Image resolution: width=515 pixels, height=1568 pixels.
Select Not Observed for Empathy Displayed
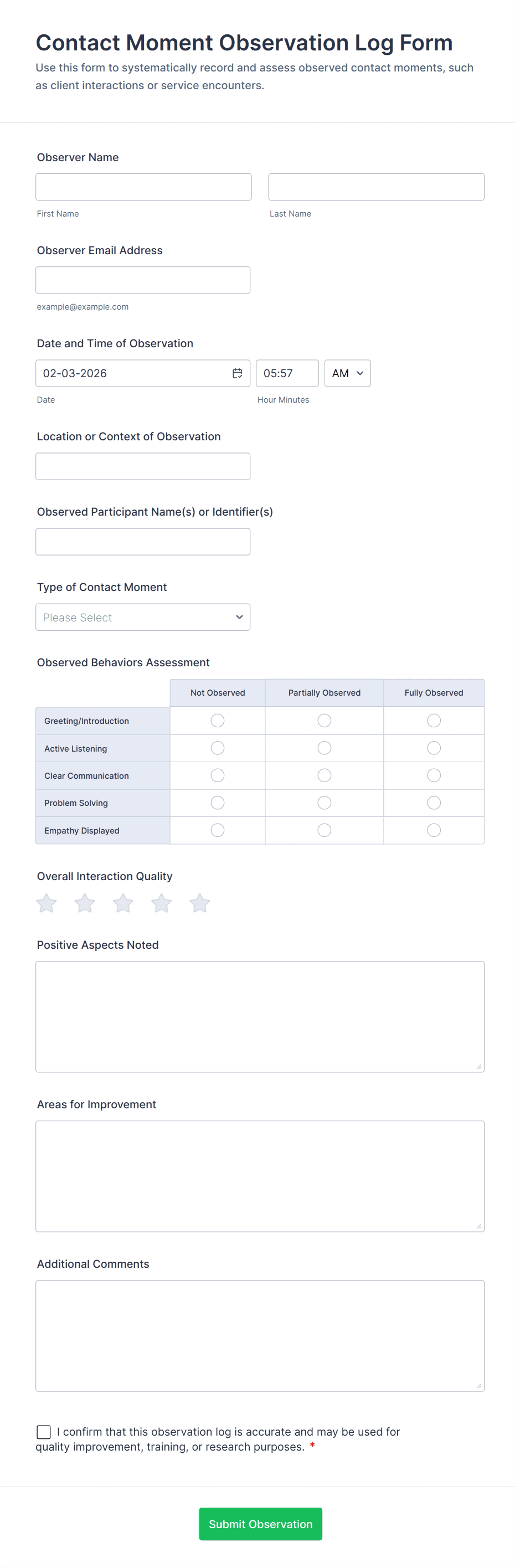(217, 830)
